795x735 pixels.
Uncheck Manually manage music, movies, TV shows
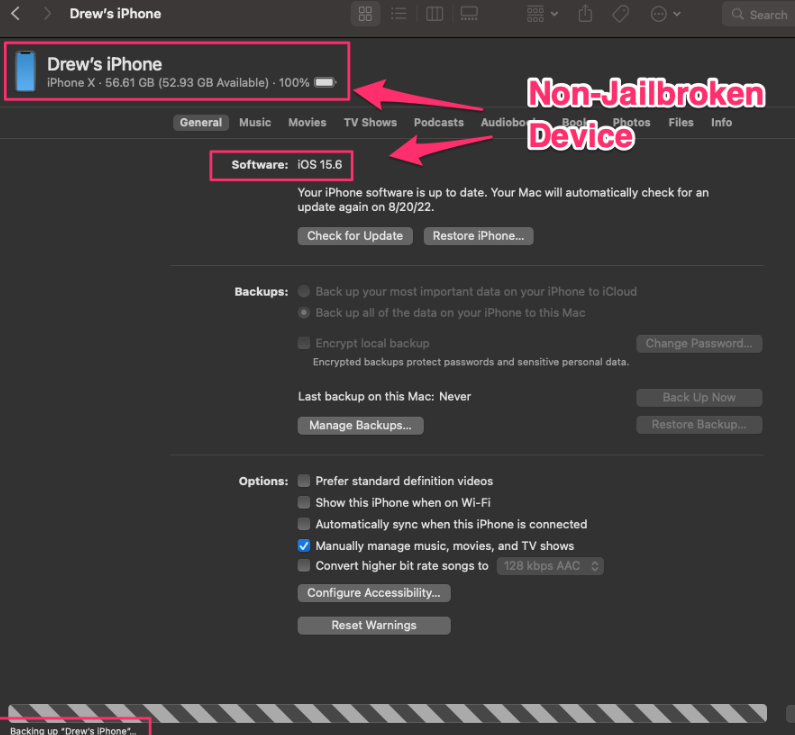[304, 546]
